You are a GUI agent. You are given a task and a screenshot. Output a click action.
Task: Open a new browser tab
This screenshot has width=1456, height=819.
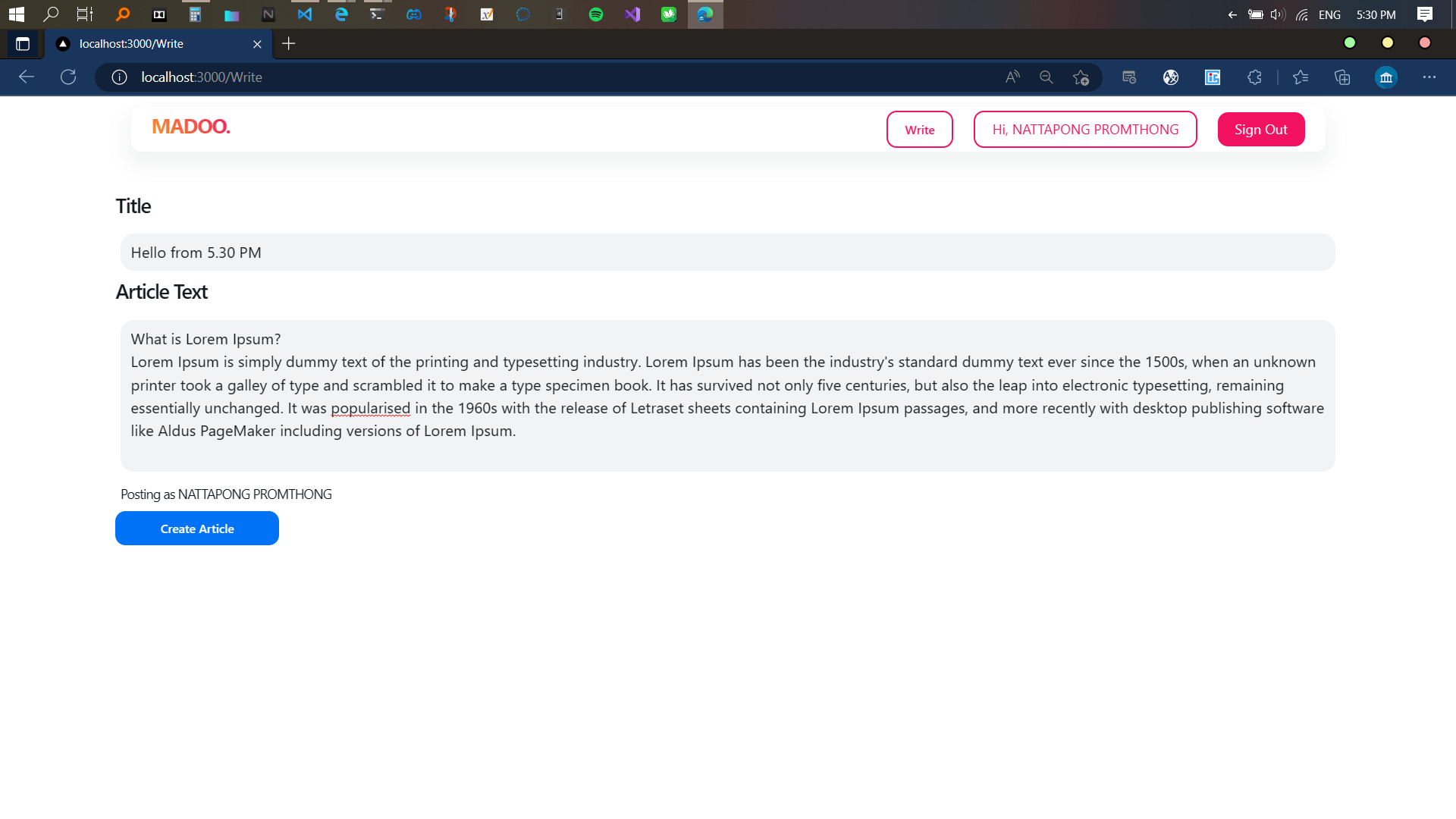289,44
